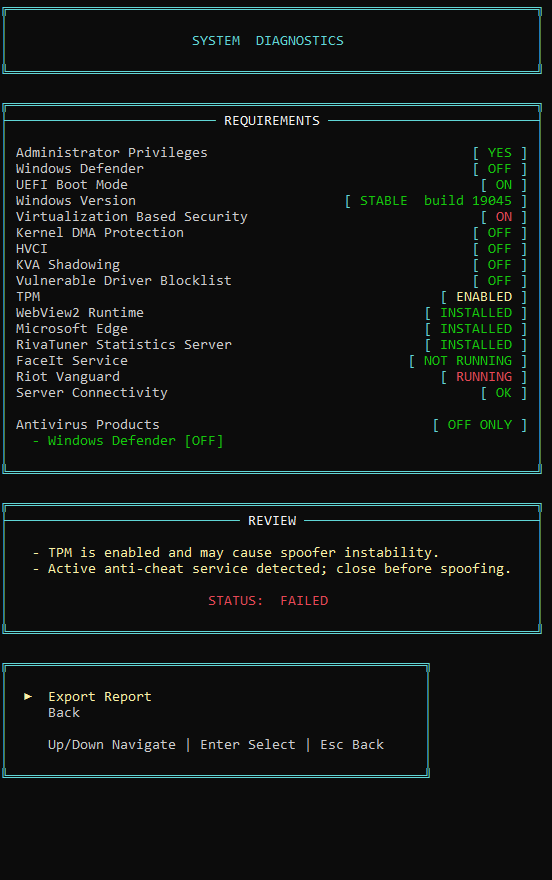Click the green Windows Defender [OFF] entry
The width and height of the screenshot is (552, 880).
point(128,441)
